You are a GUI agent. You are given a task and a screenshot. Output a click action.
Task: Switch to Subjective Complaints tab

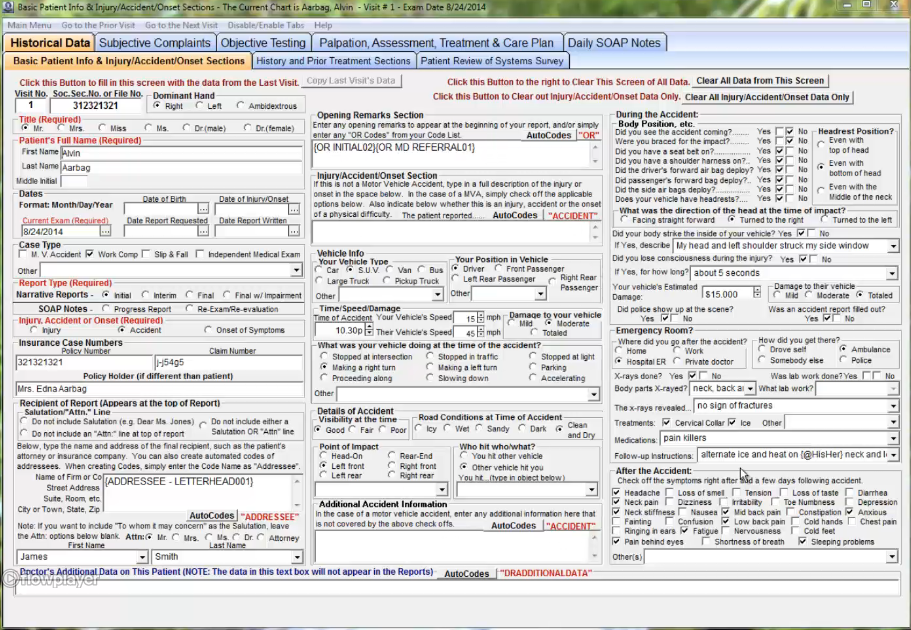coord(155,42)
